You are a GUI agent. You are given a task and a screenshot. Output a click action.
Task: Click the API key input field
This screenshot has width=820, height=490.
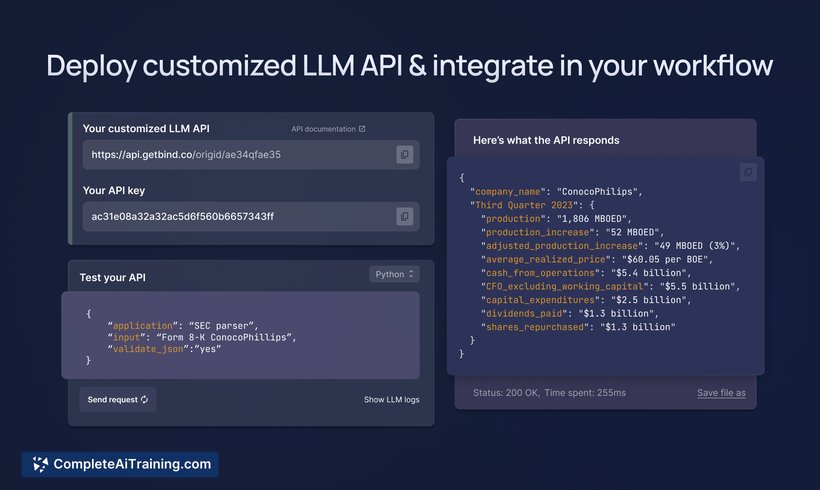pyautogui.click(x=251, y=216)
